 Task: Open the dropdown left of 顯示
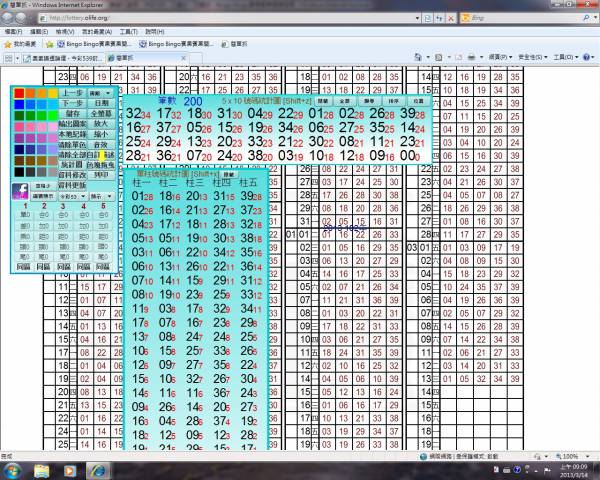[x=71, y=197]
